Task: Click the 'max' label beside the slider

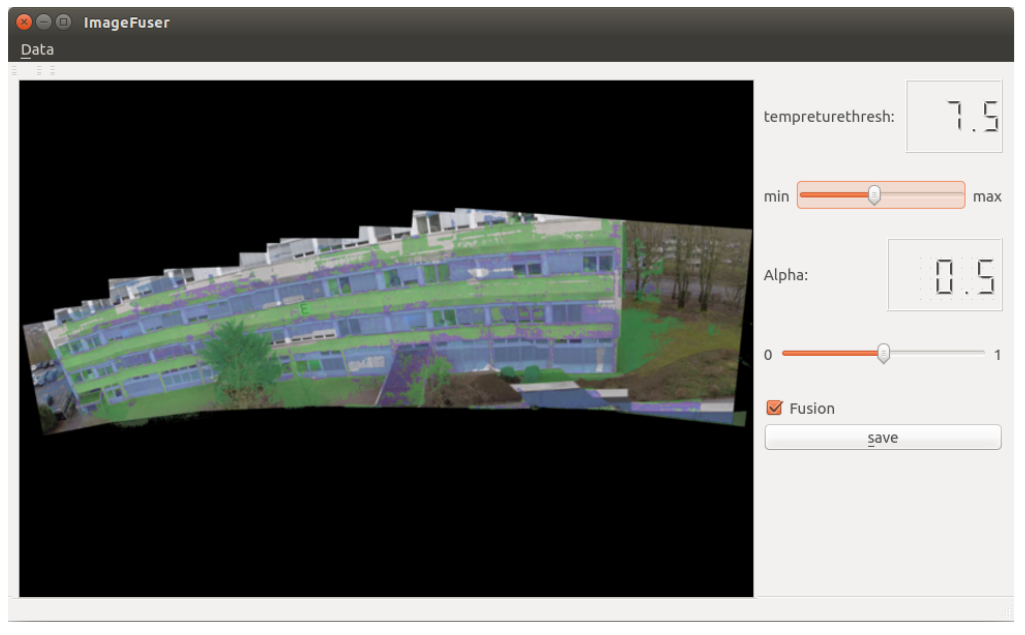Action: [987, 196]
